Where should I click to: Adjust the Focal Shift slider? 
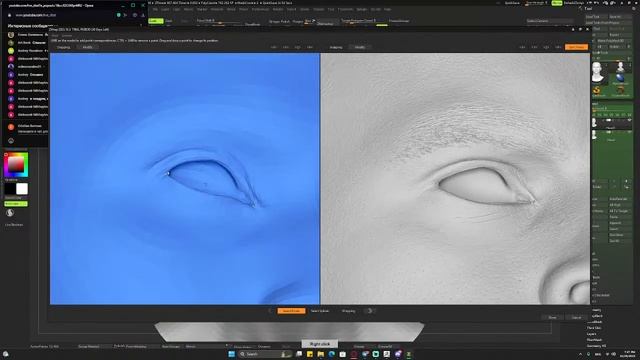click(218, 22)
